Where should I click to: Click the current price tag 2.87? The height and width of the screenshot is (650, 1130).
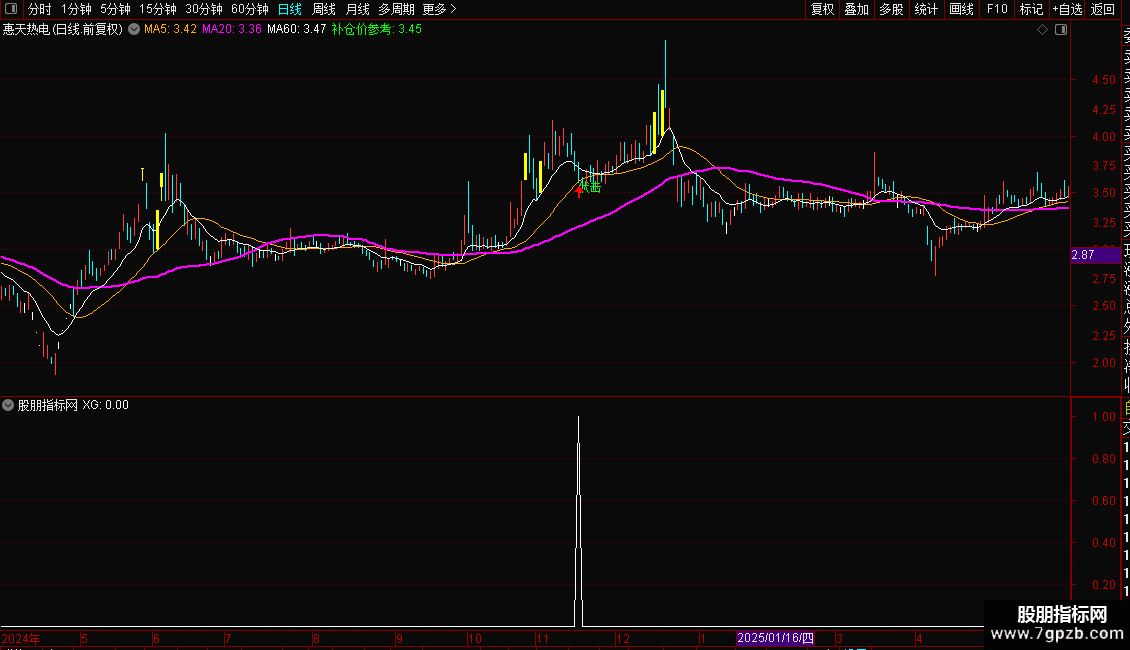pos(1095,255)
